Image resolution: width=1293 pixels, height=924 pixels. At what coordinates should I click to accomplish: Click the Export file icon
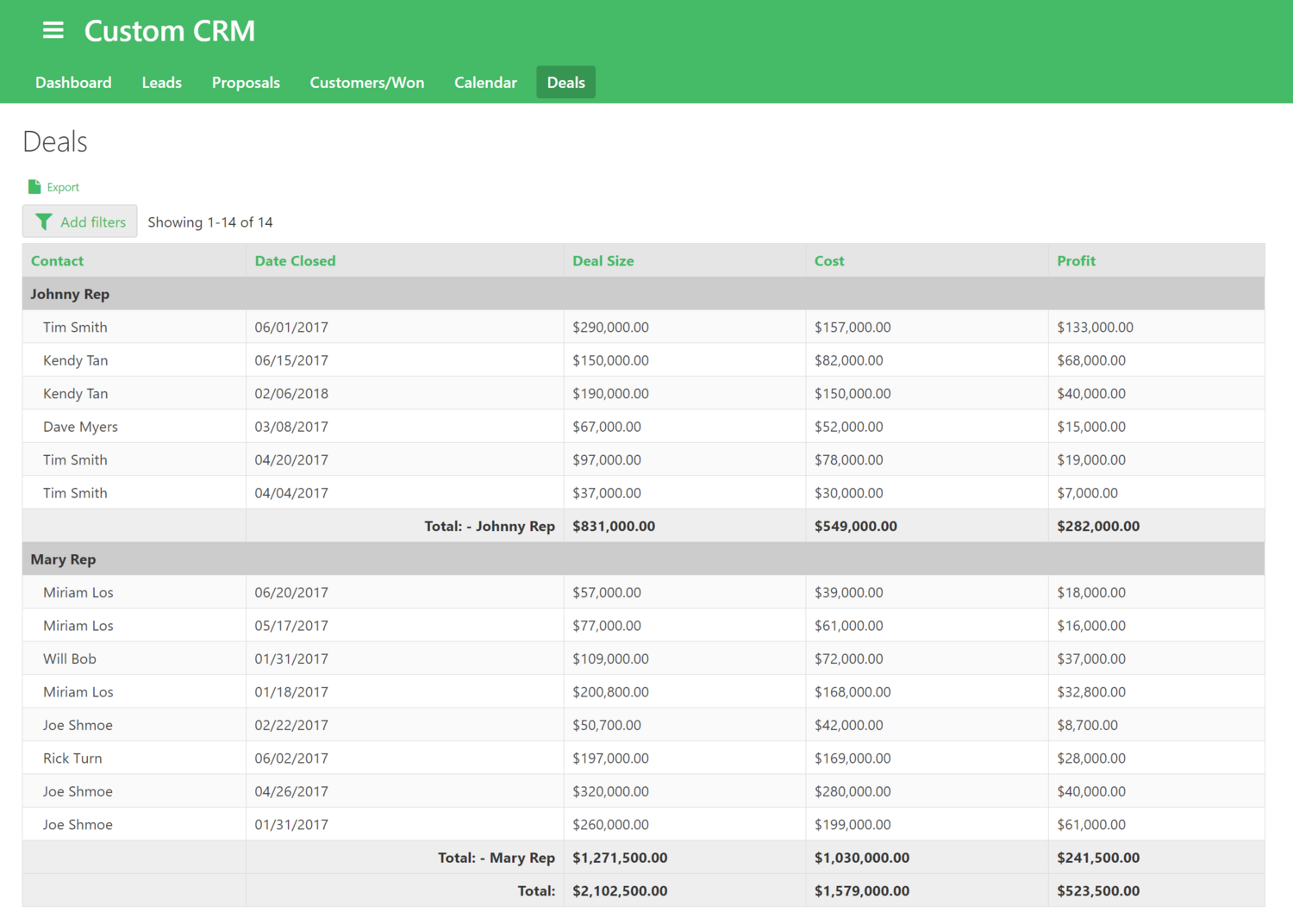[35, 186]
